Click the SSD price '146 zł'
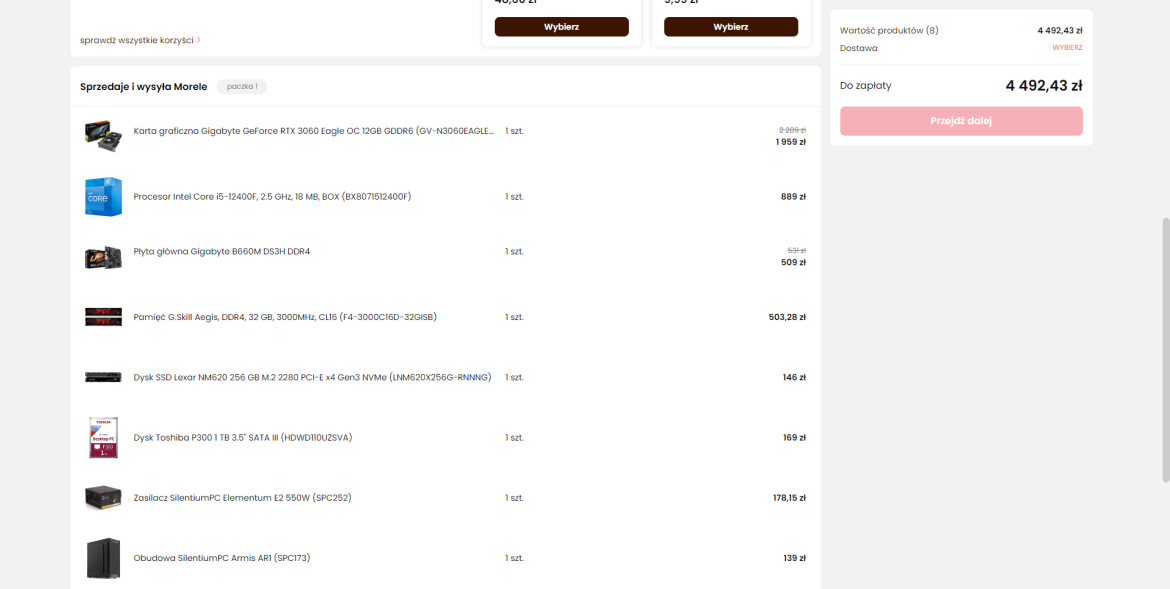This screenshot has height=589, width=1170. click(x=794, y=378)
